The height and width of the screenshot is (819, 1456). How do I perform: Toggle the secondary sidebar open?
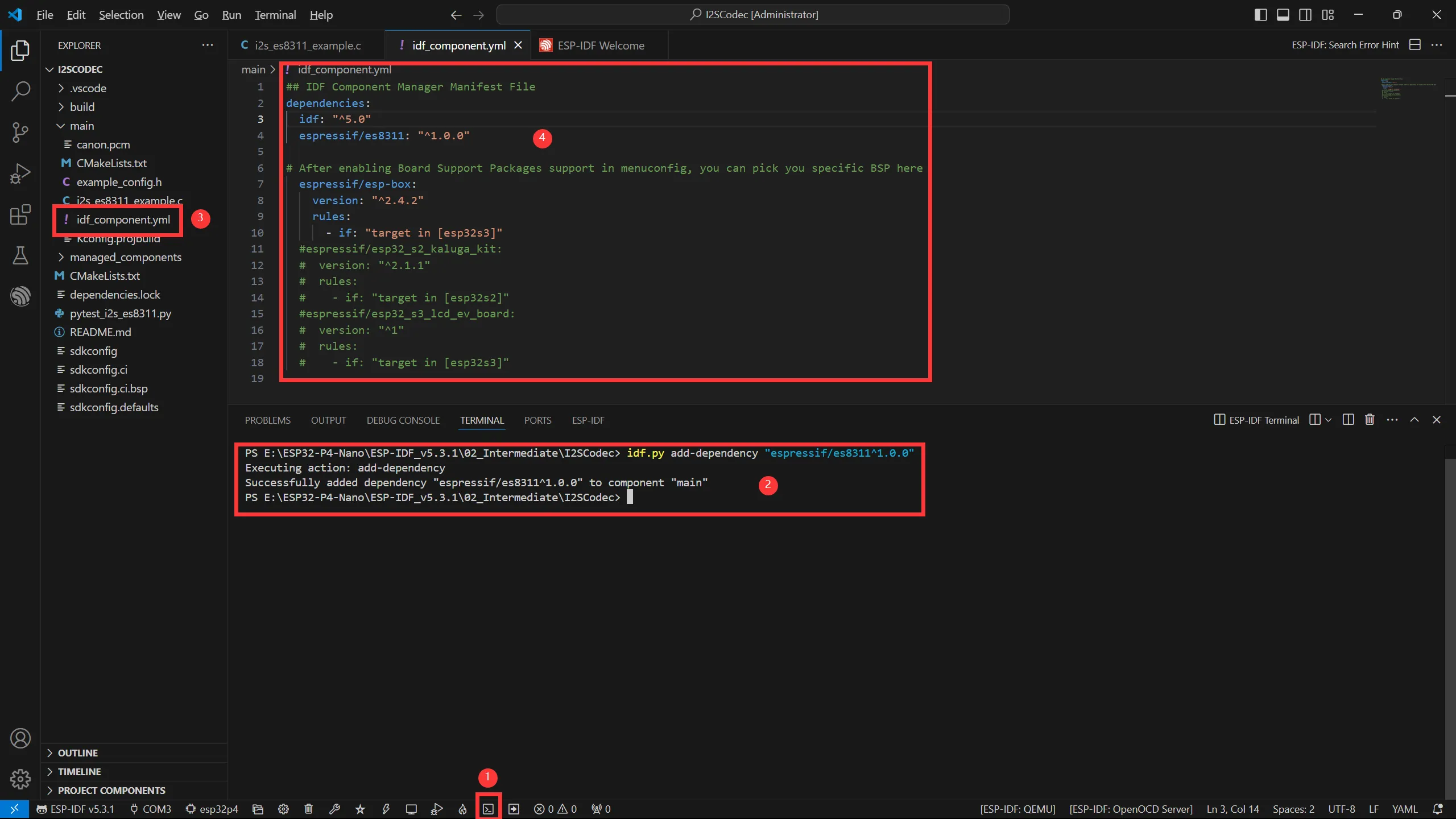point(1305,14)
